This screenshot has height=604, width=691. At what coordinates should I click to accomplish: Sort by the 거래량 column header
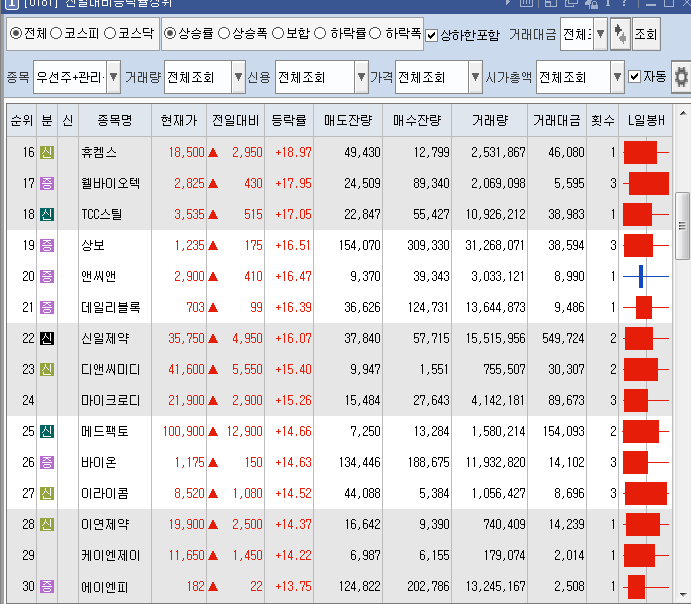point(489,120)
